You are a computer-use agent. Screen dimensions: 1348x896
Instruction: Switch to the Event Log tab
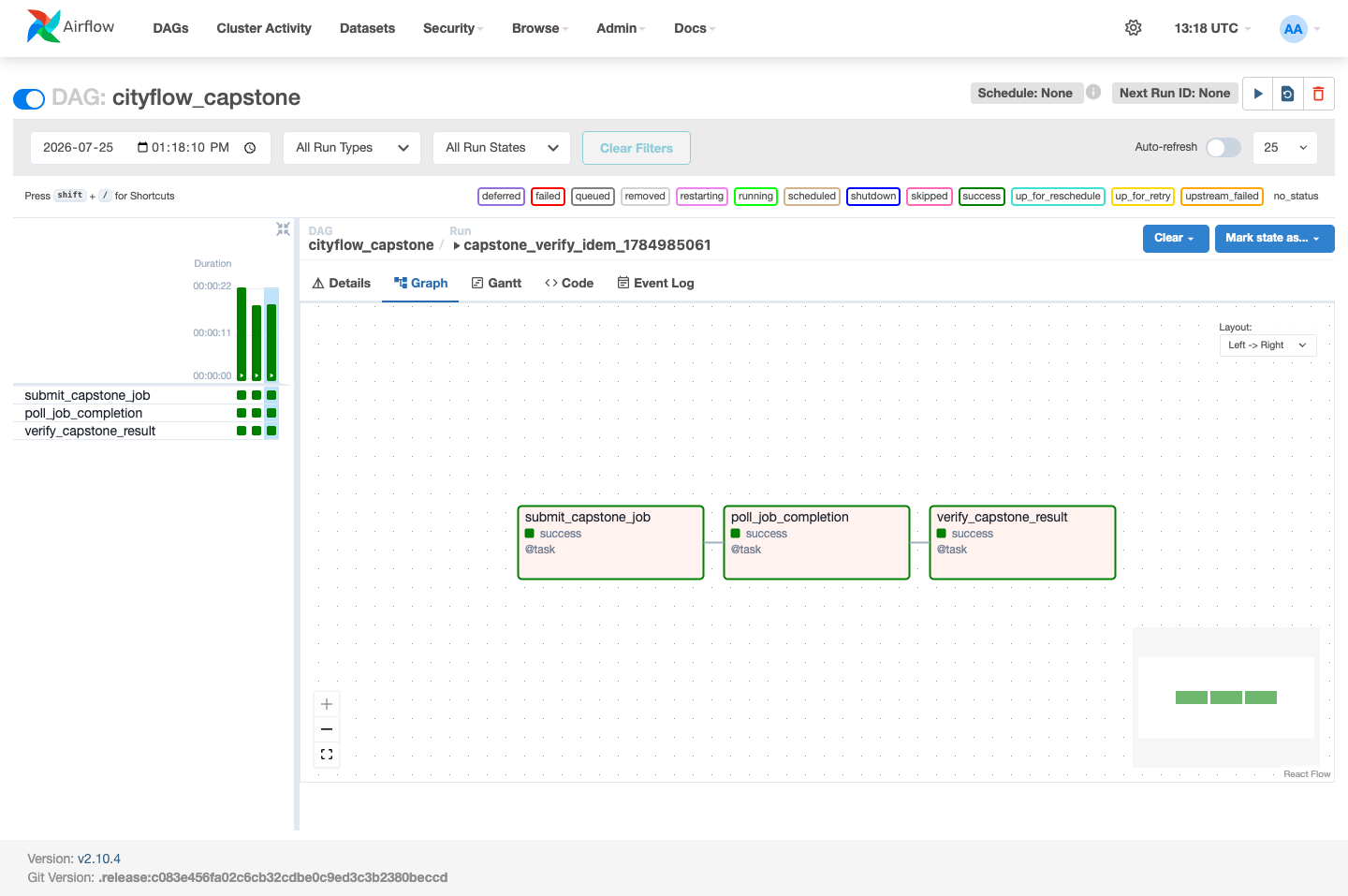click(655, 283)
